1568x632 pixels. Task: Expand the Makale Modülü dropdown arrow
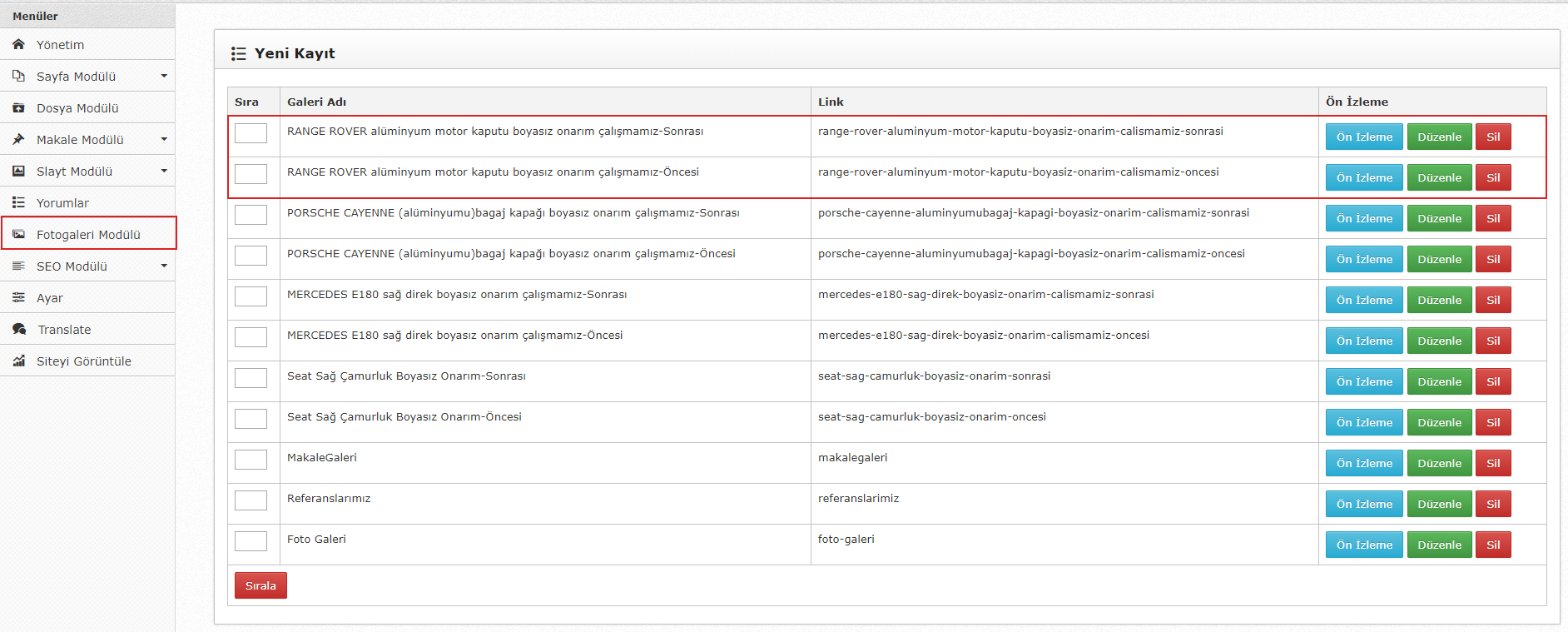tap(164, 139)
